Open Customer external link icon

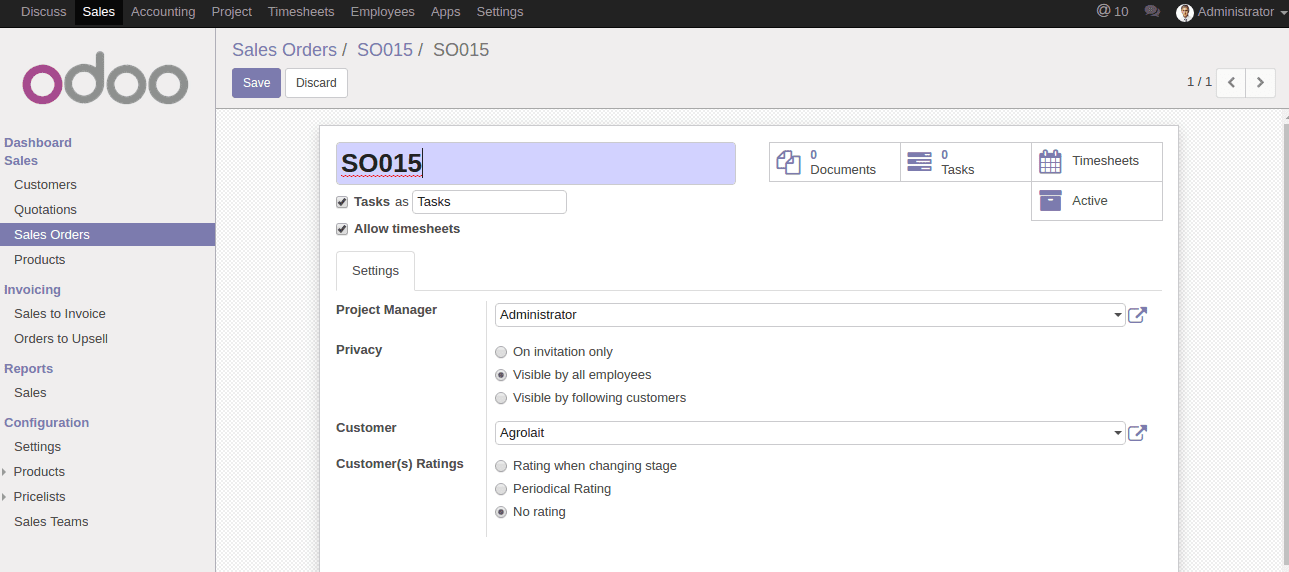tap(1138, 433)
